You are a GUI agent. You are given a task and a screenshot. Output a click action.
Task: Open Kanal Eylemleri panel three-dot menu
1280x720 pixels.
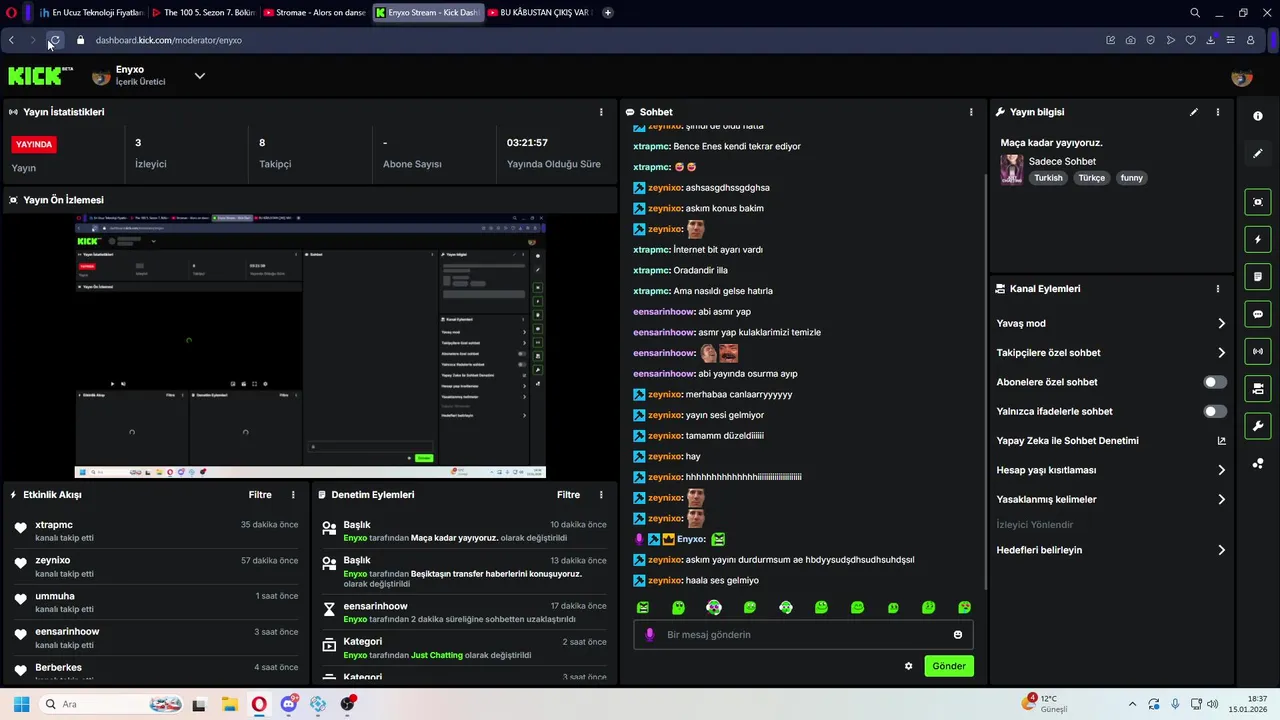tap(1218, 289)
